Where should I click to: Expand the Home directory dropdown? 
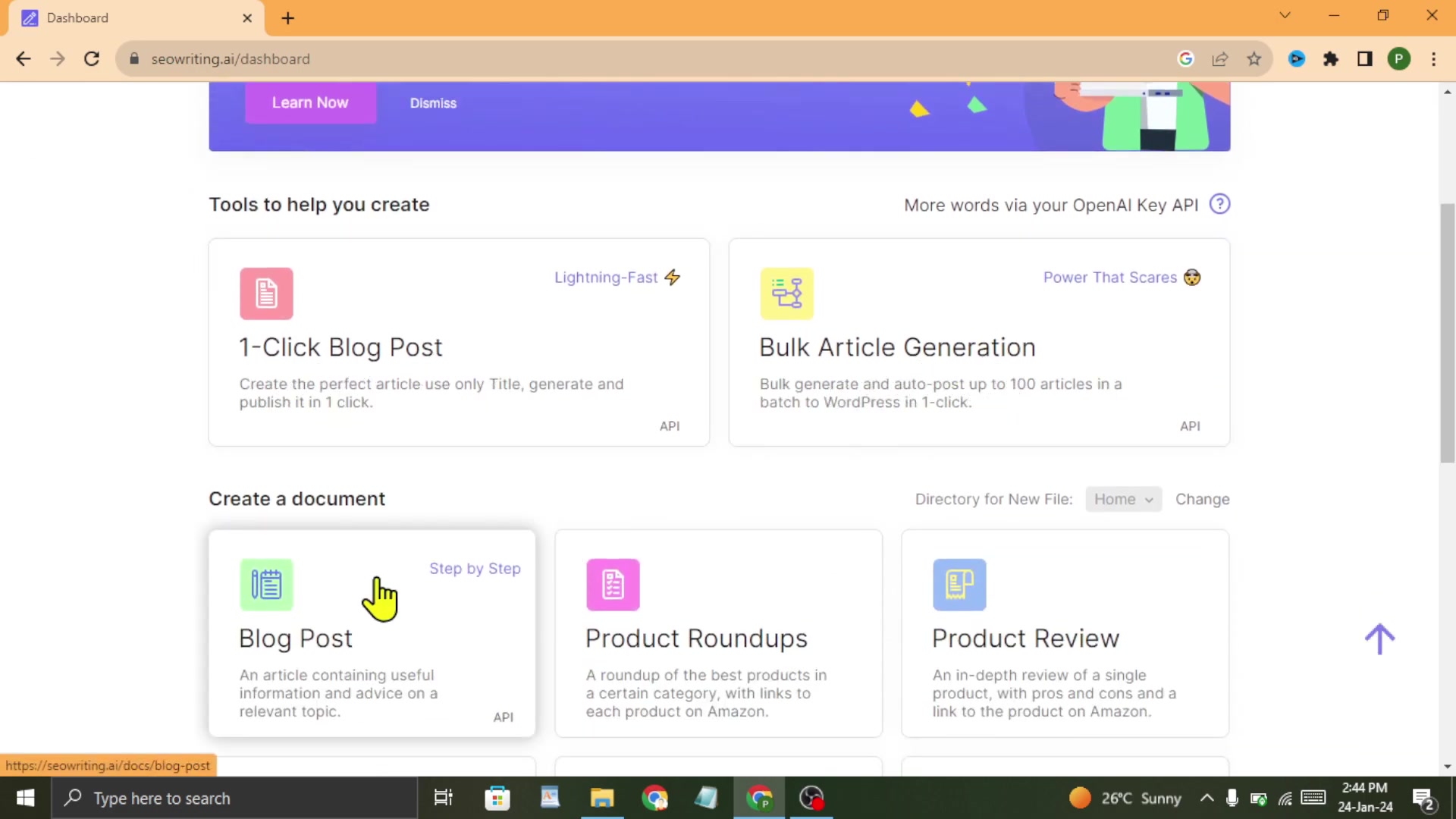1123,499
